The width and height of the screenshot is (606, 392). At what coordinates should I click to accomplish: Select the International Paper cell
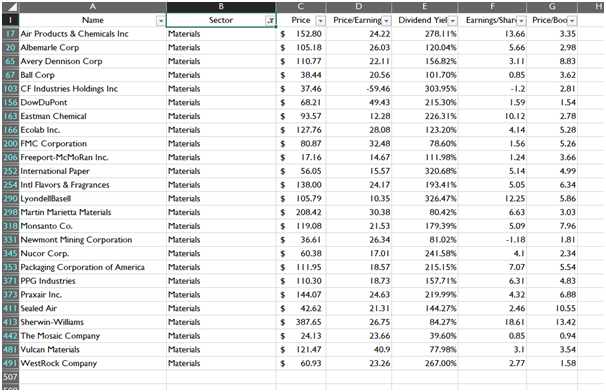[93, 171]
